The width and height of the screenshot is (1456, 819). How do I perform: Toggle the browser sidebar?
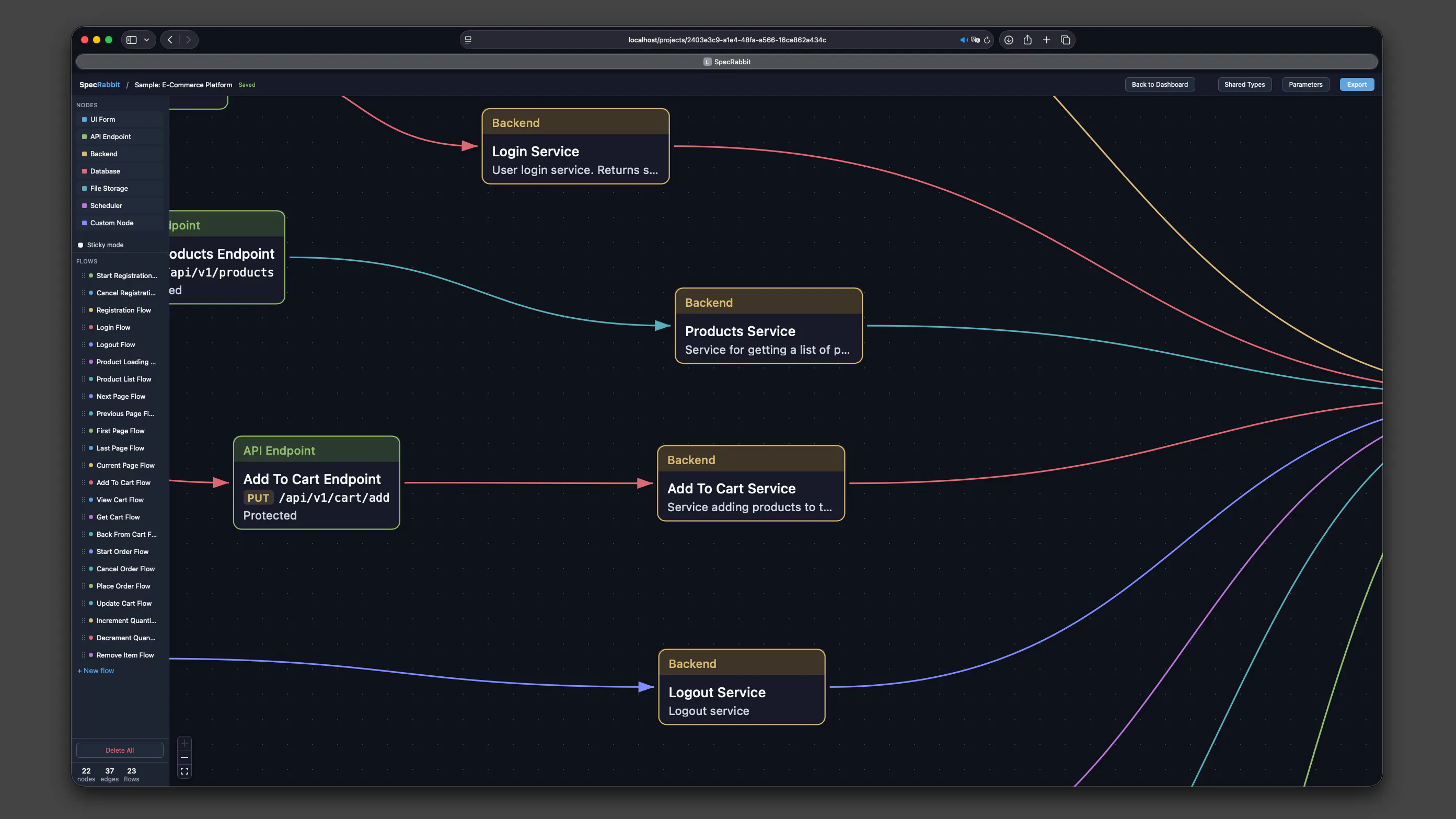pyautogui.click(x=132, y=40)
